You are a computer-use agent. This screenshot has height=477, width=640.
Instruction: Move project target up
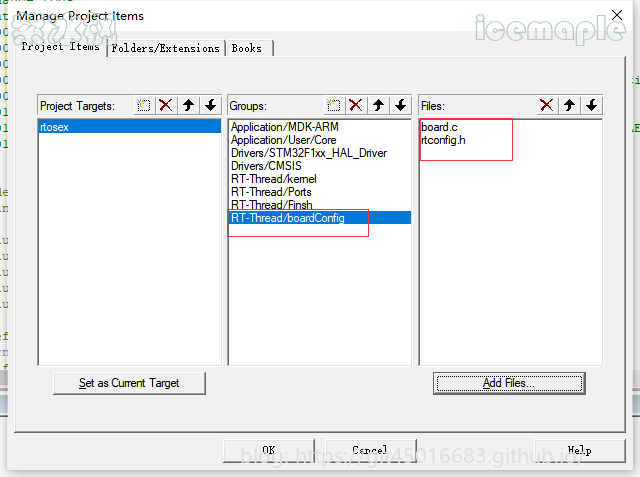pos(189,106)
